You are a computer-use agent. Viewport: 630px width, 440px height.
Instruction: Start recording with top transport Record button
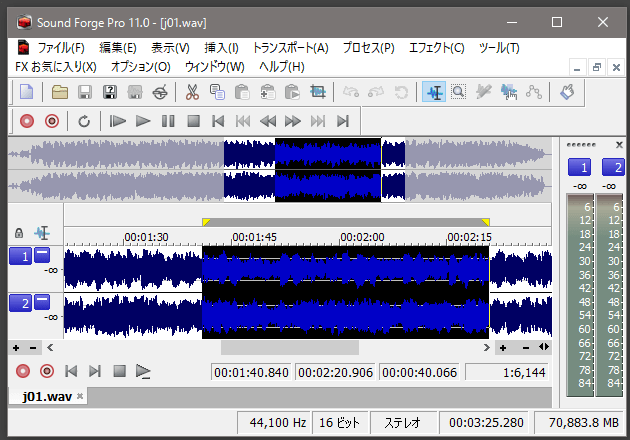(27, 121)
